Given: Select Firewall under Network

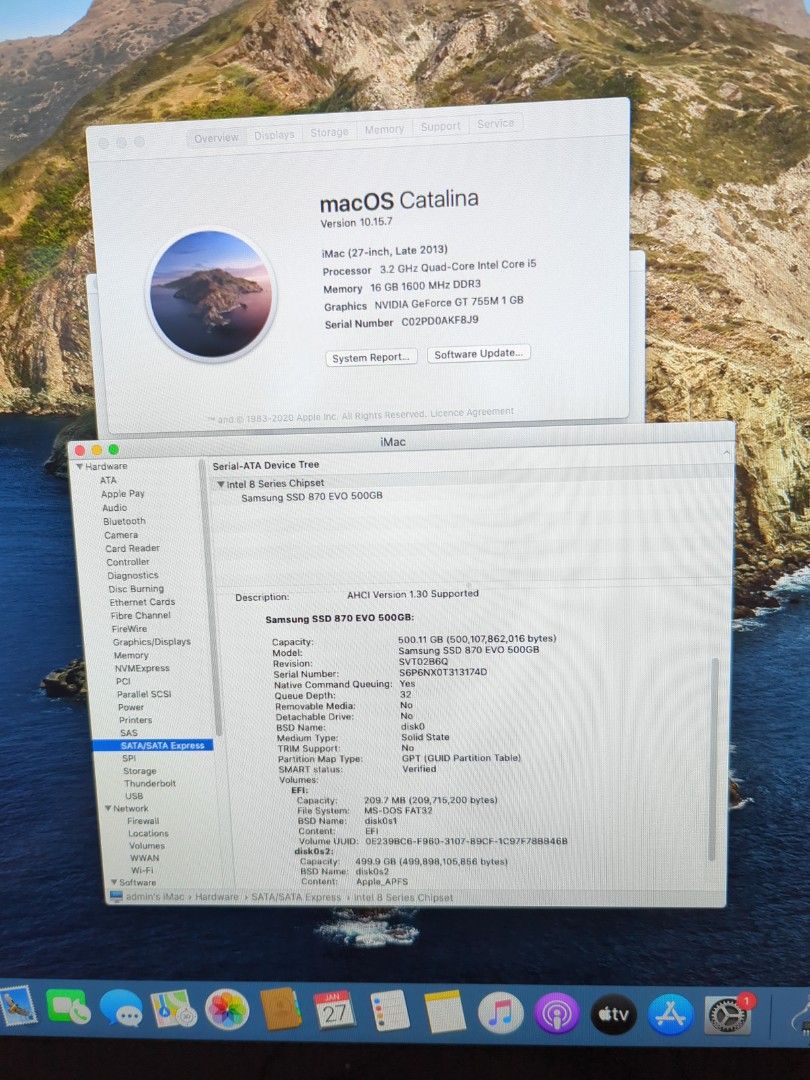Looking at the screenshot, I should [x=143, y=821].
